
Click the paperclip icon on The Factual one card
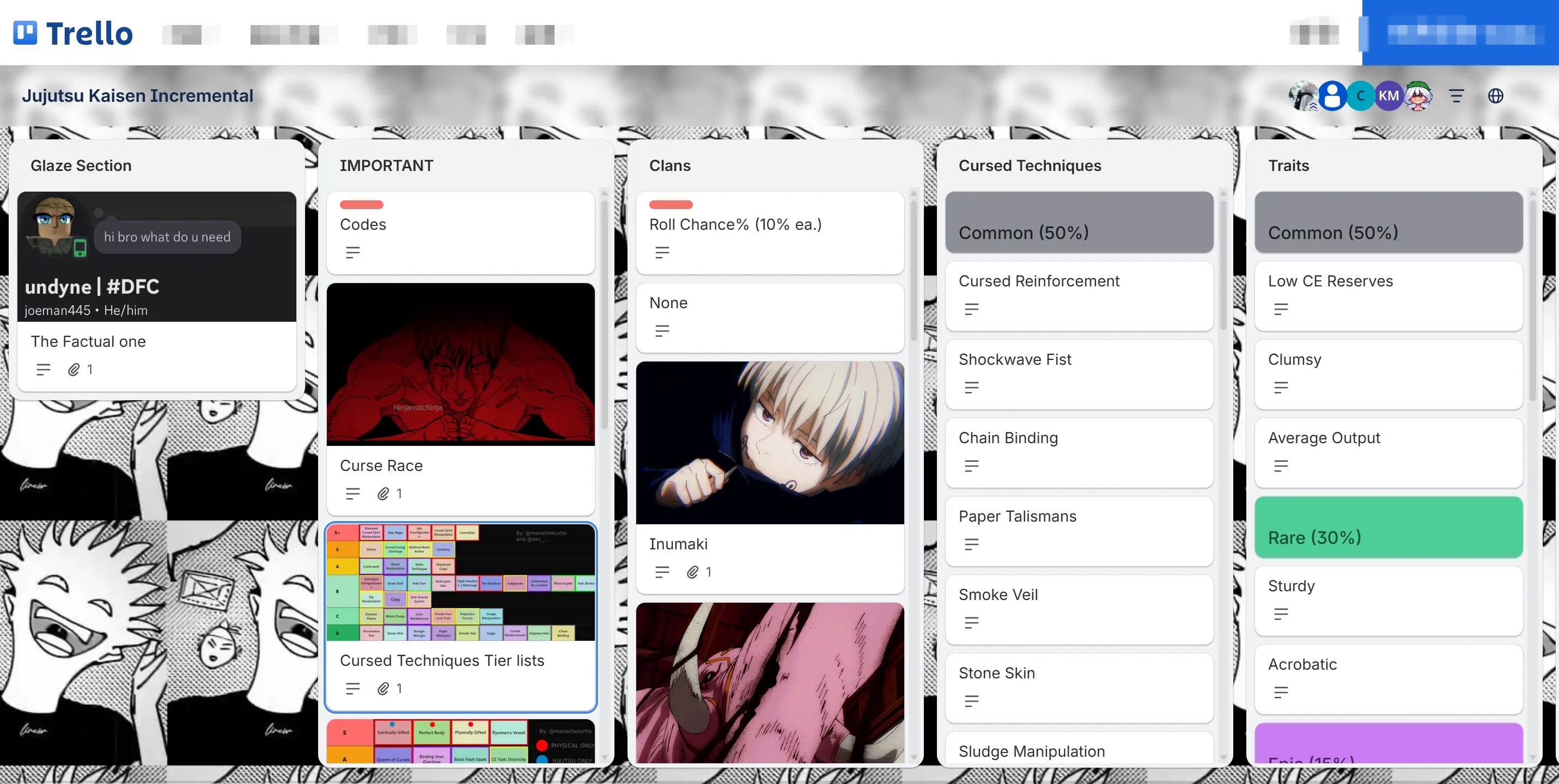coord(74,369)
